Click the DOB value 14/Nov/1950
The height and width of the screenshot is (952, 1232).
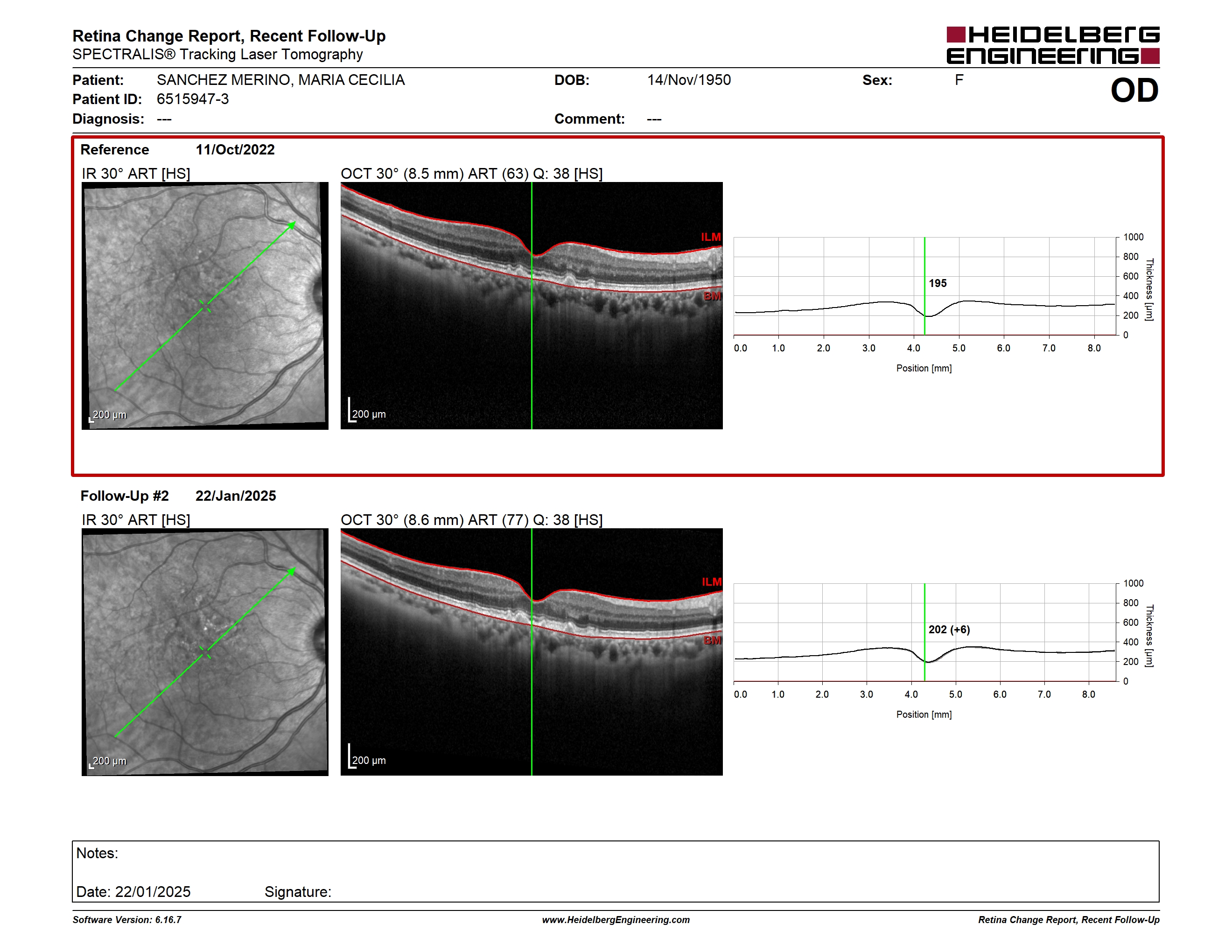pos(689,80)
